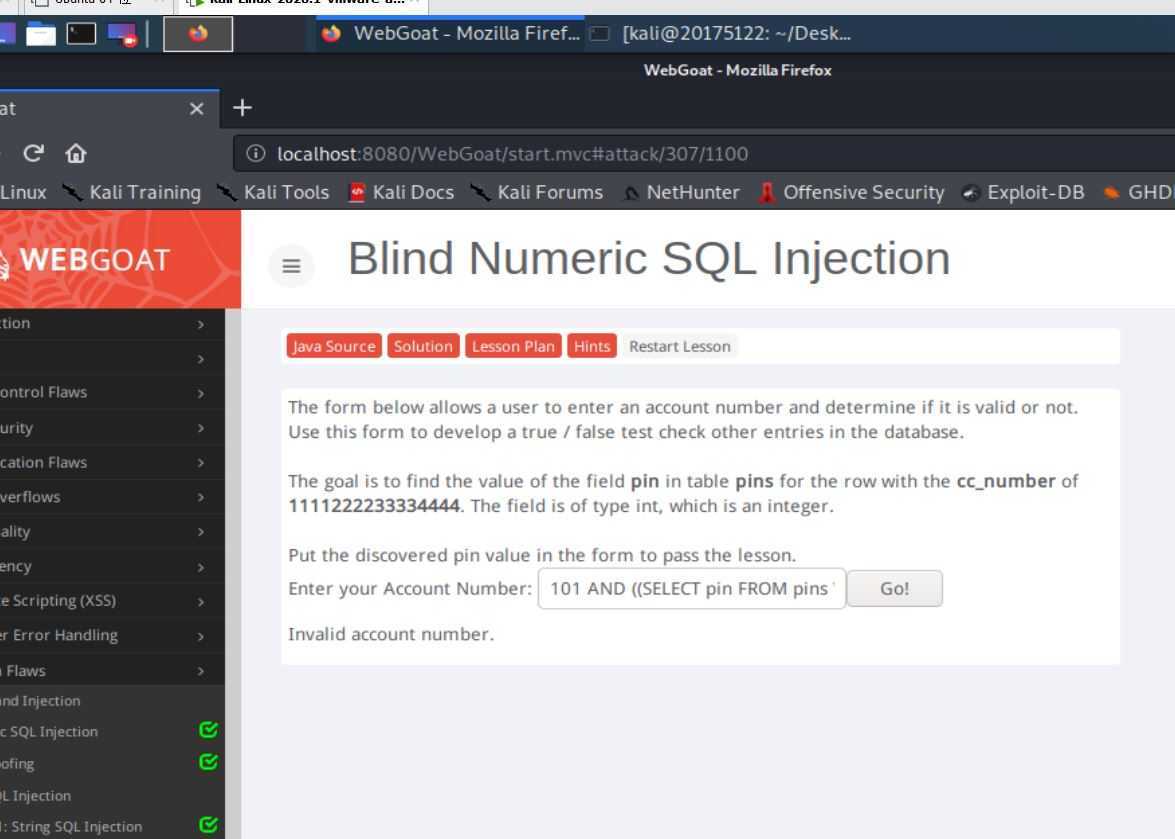Expand the 'ency' category
Image resolution: width=1175 pixels, height=839 pixels.
(x=112, y=566)
